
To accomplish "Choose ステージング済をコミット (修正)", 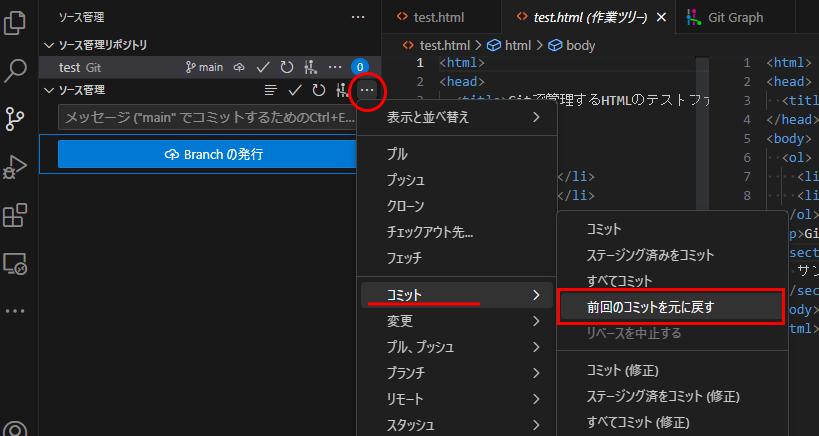I will 672,396.
